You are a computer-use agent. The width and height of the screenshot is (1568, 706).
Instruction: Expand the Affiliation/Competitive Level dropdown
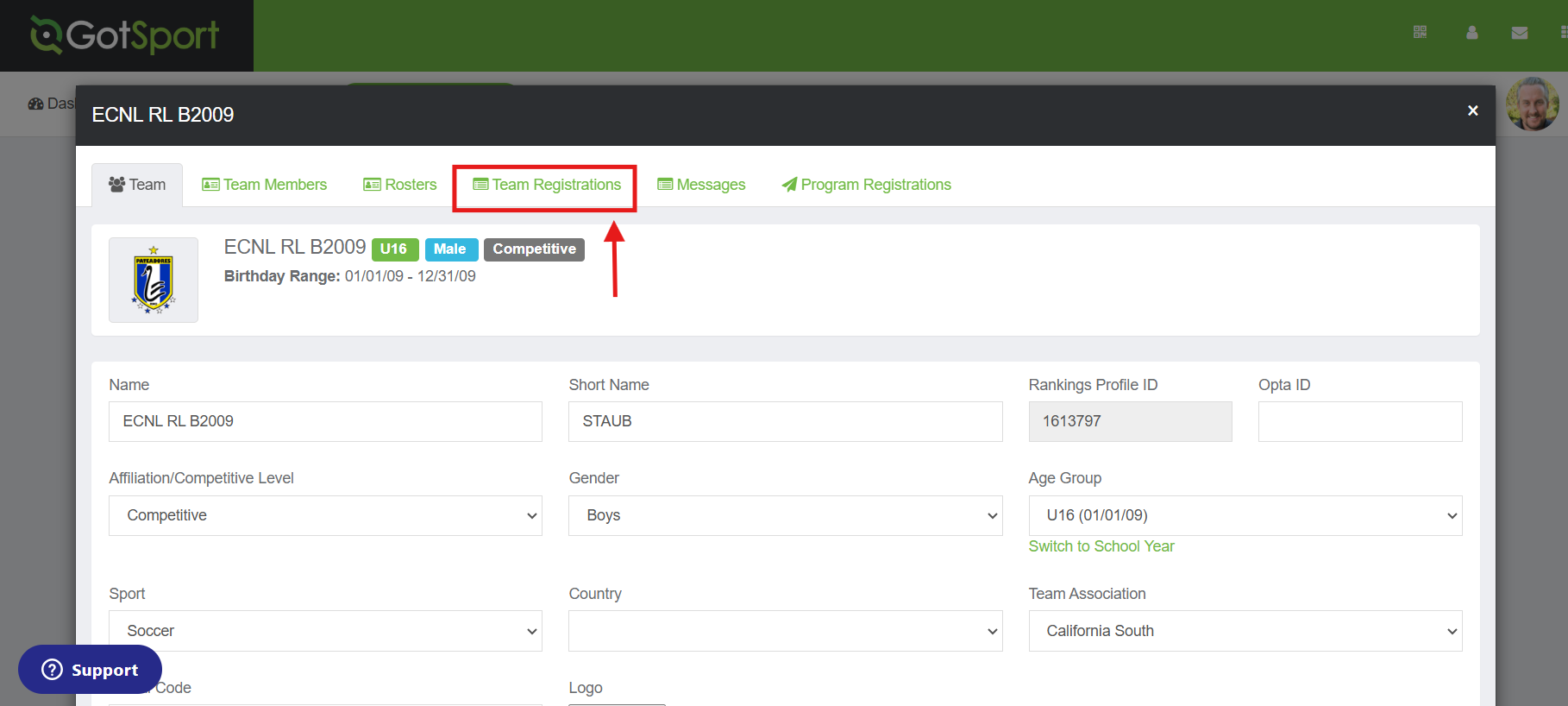pos(325,515)
